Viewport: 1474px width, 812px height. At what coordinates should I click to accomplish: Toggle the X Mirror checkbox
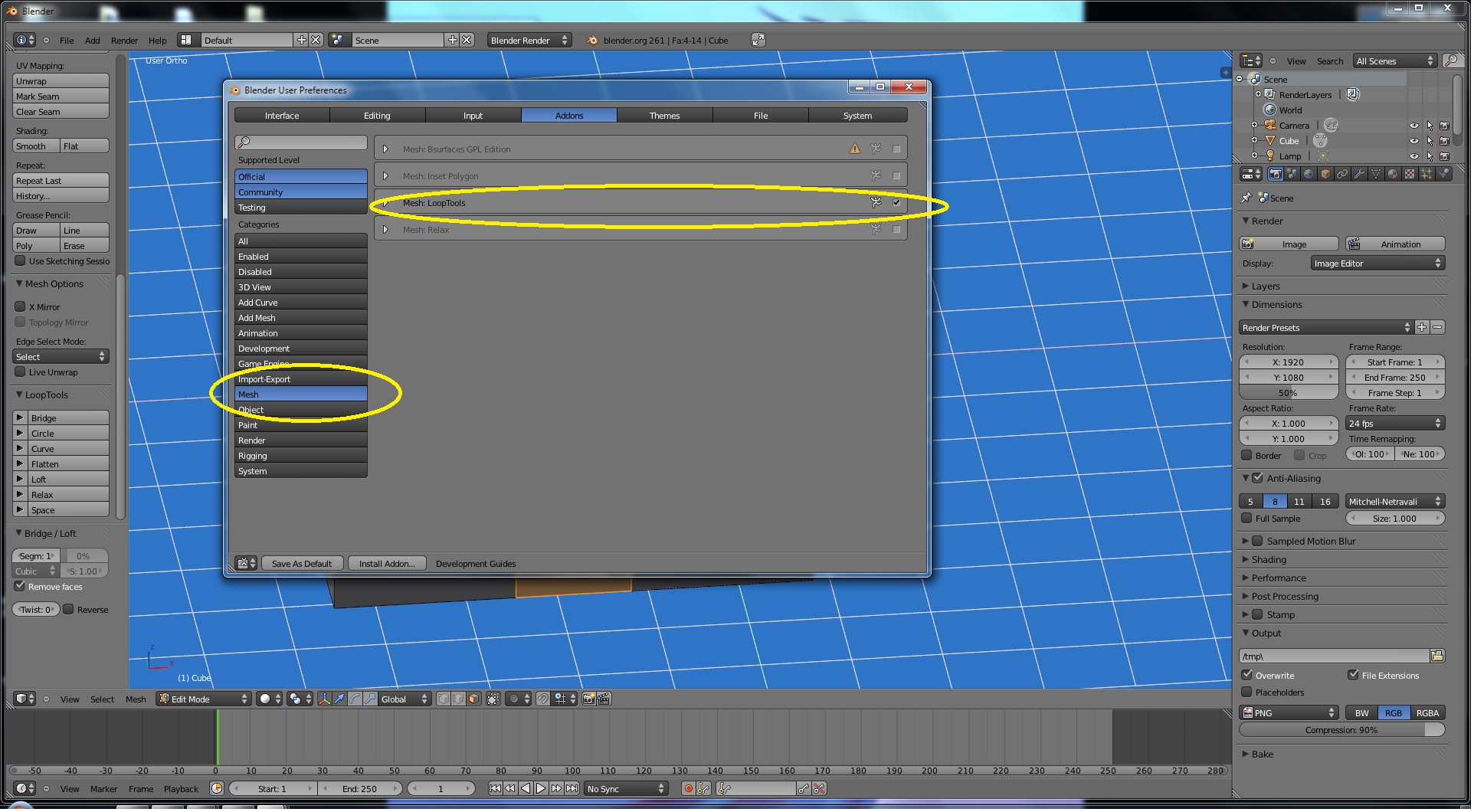pos(21,307)
